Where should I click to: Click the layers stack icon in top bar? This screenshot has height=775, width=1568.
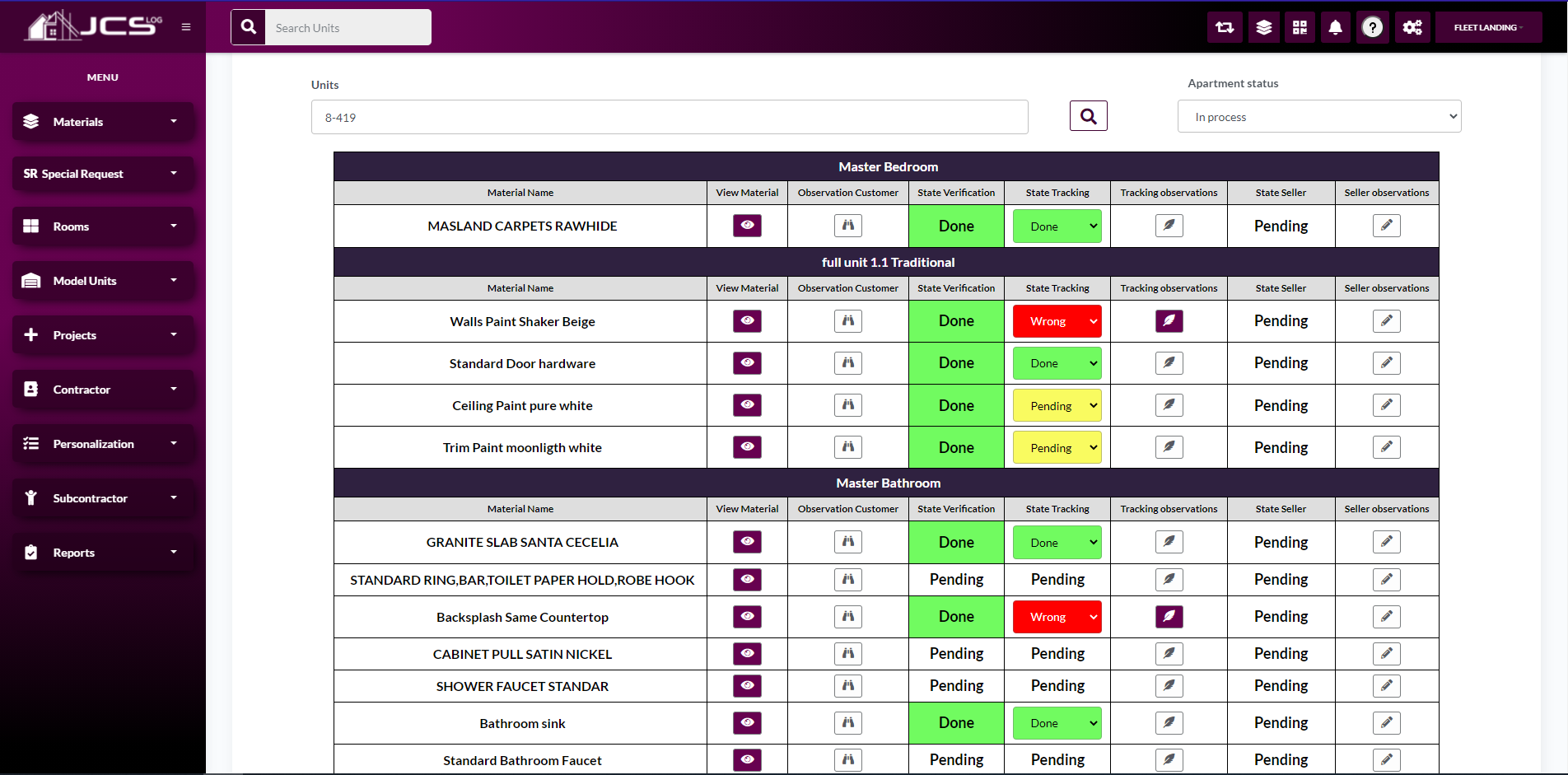pyautogui.click(x=1263, y=28)
